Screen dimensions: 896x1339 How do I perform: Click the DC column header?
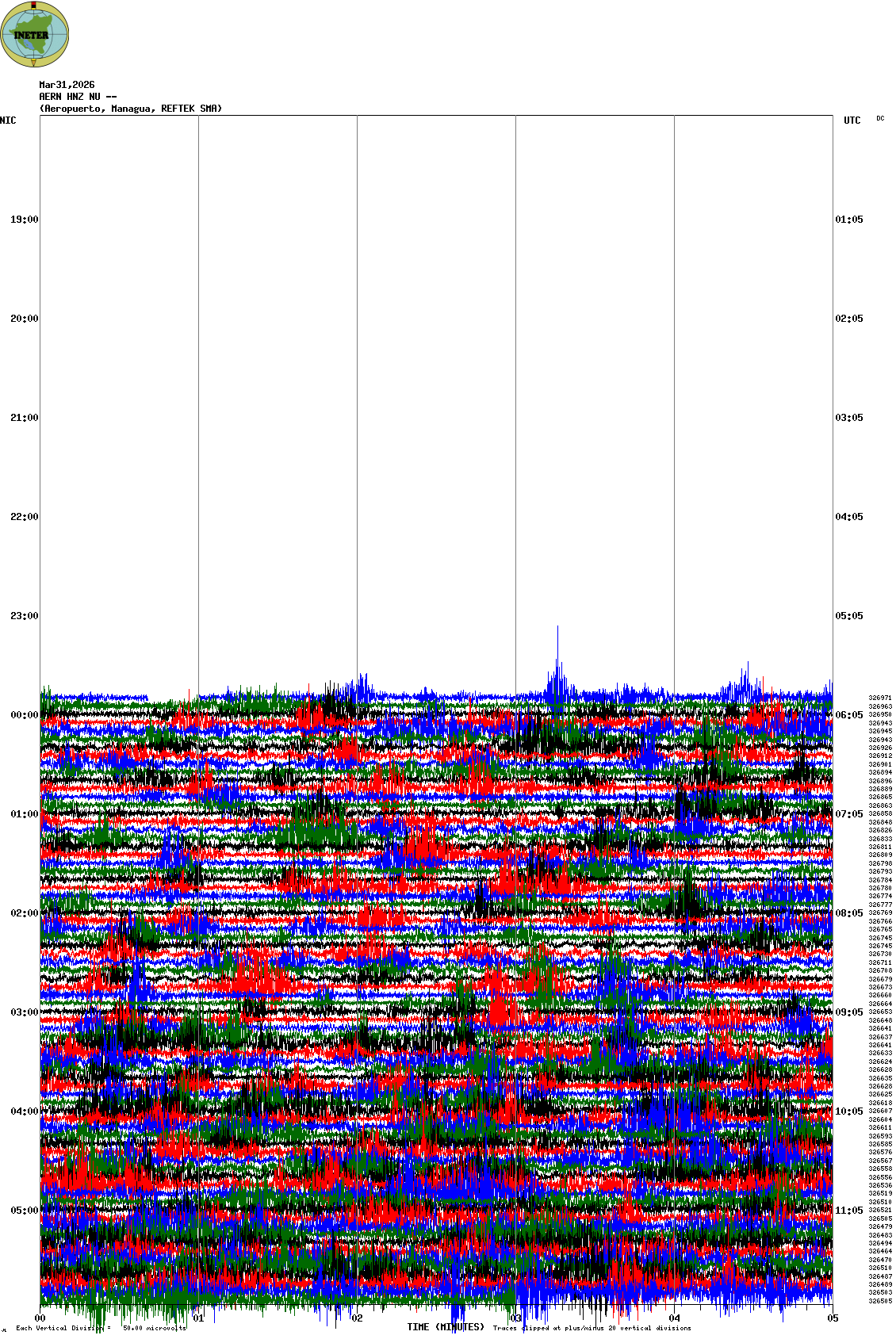[x=880, y=118]
